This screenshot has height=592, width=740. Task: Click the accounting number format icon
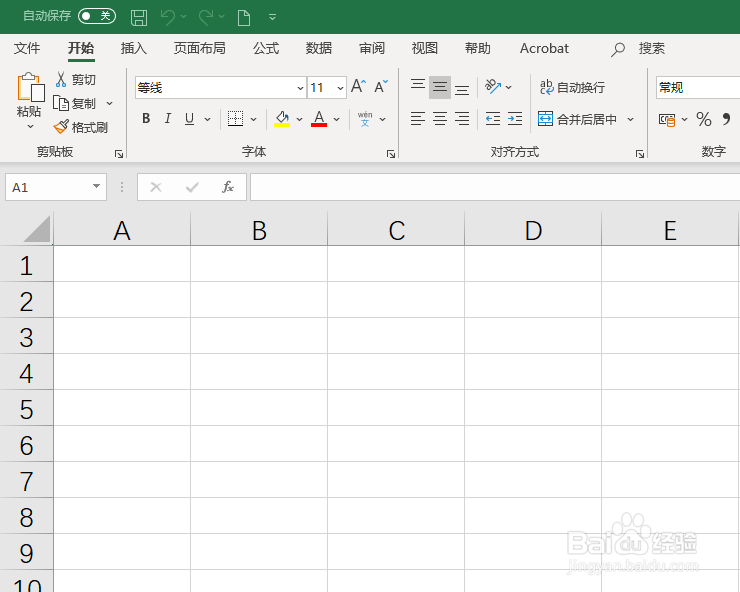click(667, 120)
